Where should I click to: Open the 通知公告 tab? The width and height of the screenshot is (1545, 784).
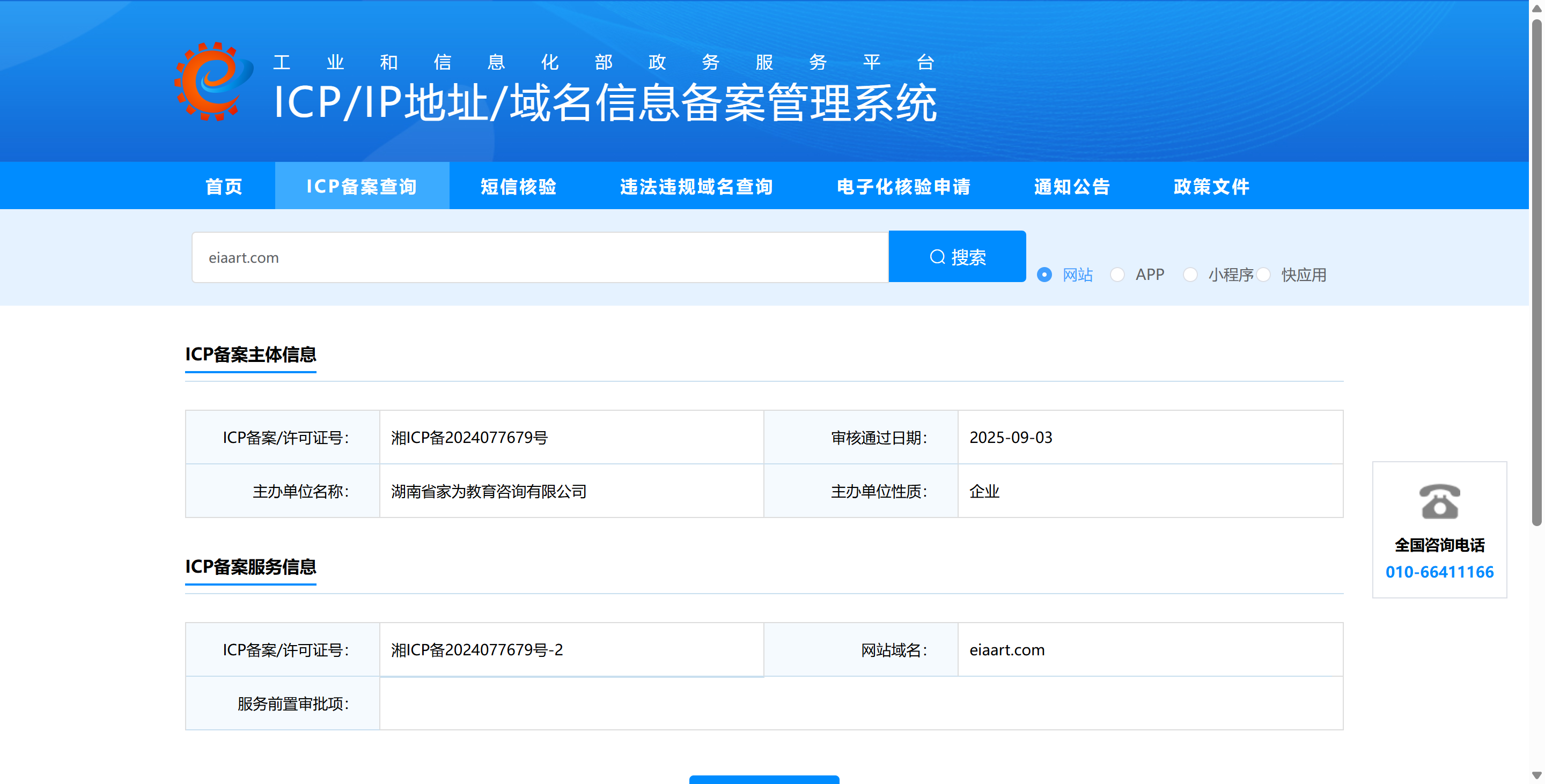(1072, 187)
